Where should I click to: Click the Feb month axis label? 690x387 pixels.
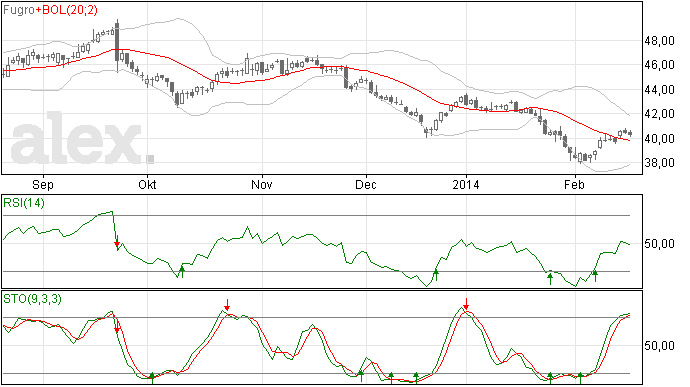[x=574, y=184]
